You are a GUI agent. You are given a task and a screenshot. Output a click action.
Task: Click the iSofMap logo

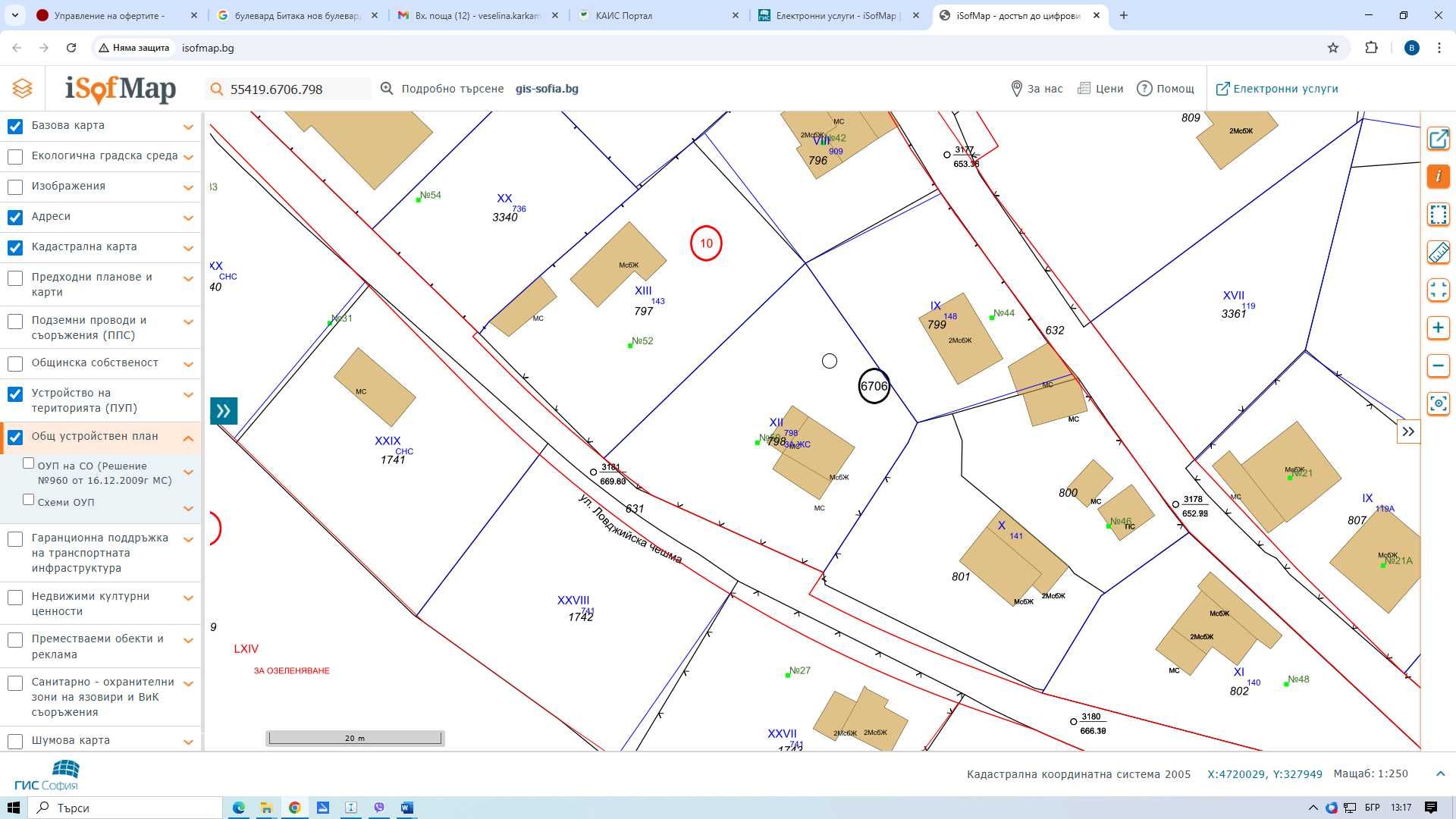pos(121,89)
